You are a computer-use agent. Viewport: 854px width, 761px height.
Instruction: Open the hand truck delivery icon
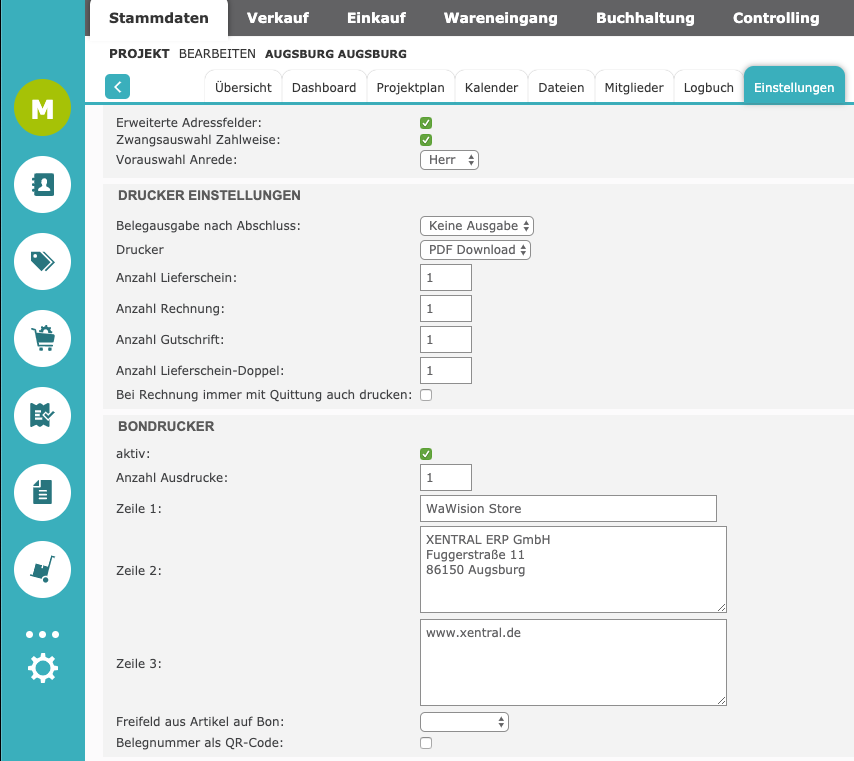pyautogui.click(x=42, y=569)
